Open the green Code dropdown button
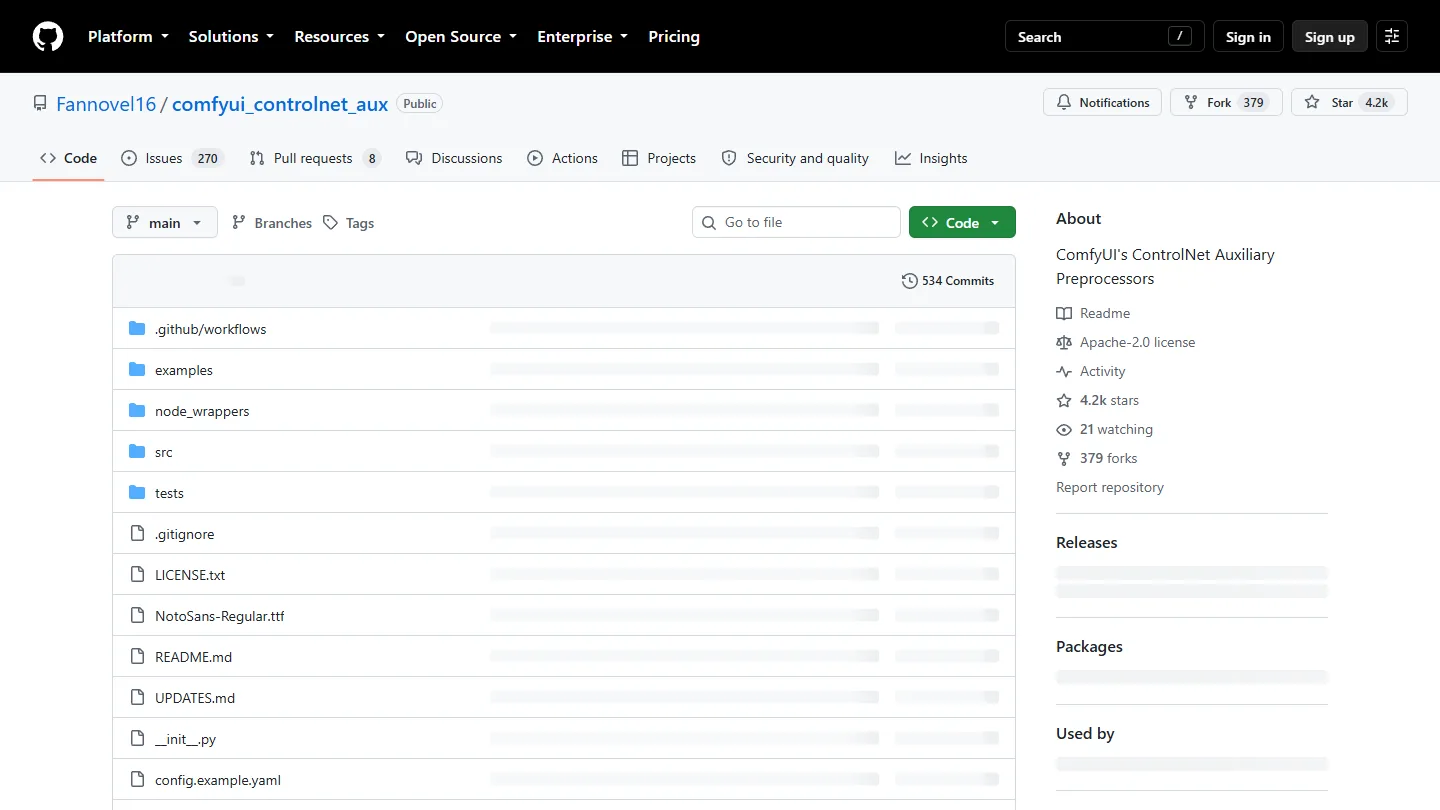 click(962, 222)
